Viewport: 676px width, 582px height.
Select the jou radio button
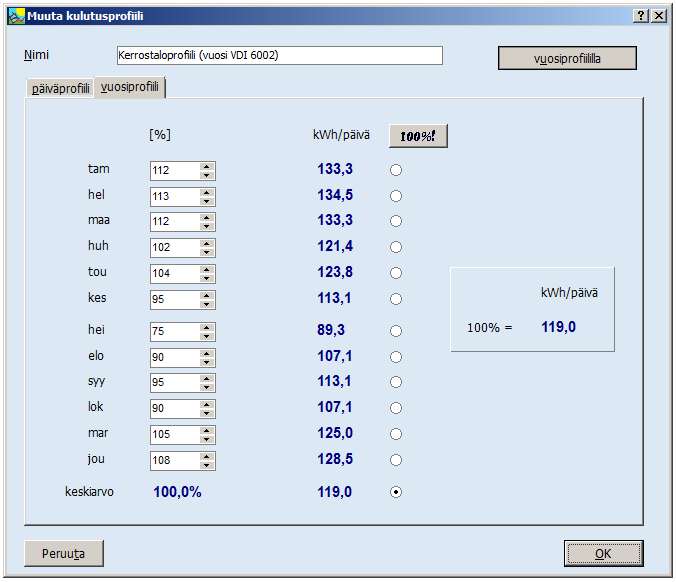396,460
